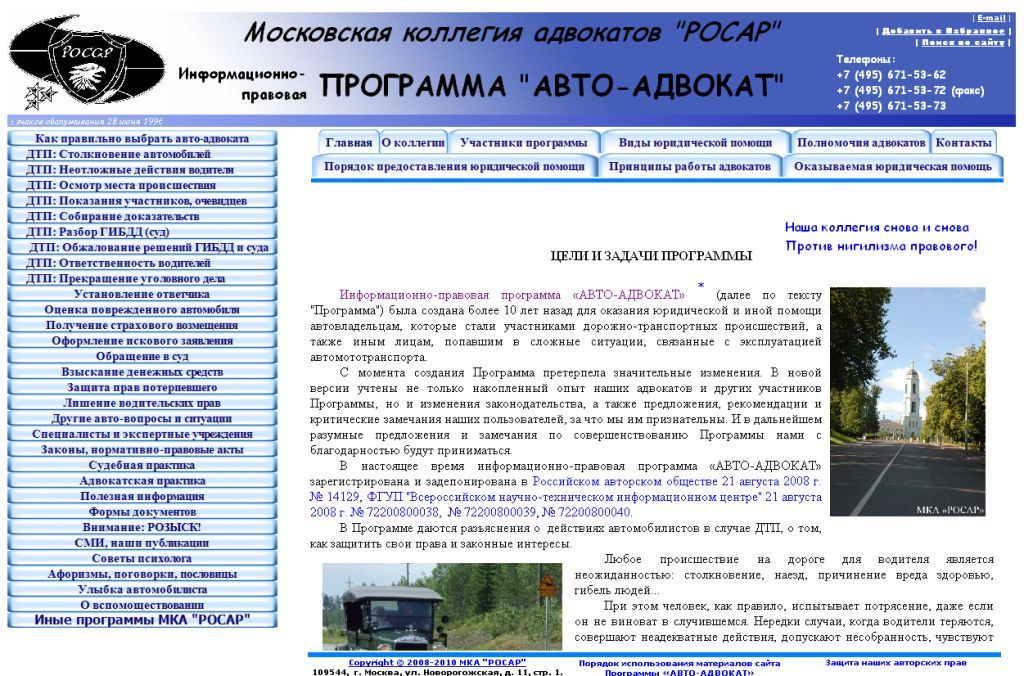Screen dimensions: 1024x676
Task: Open Получение страхового возмещения
Action: (142, 325)
